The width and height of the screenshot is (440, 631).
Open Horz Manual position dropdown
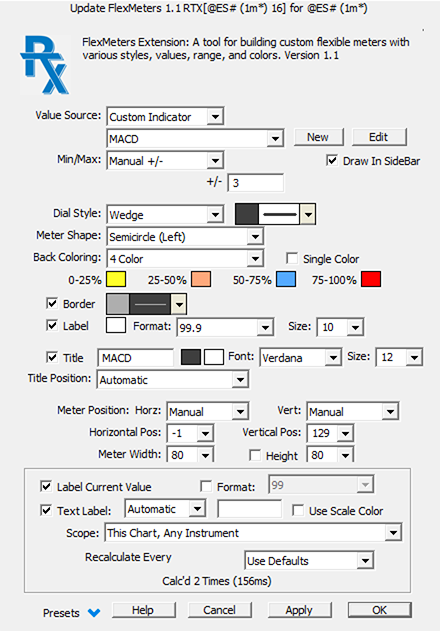coord(208,411)
